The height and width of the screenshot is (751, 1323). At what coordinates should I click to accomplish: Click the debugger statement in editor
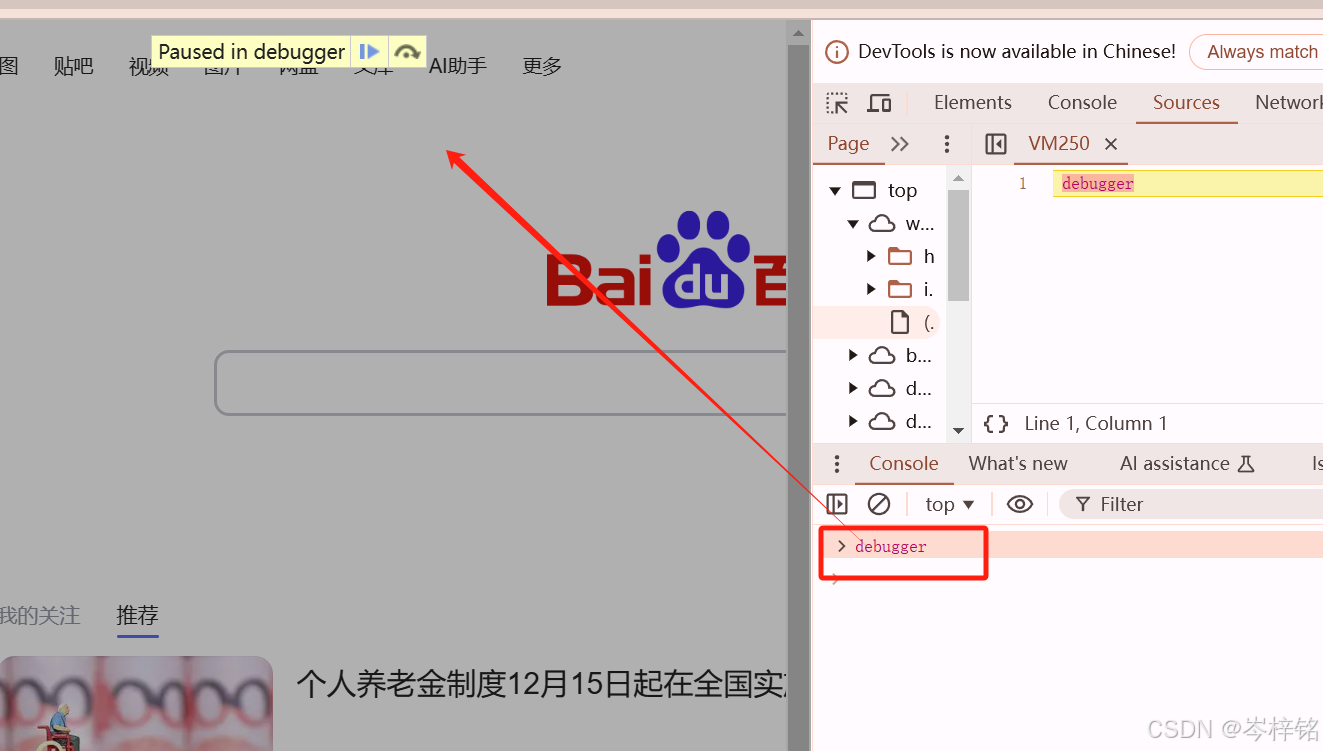click(1097, 184)
